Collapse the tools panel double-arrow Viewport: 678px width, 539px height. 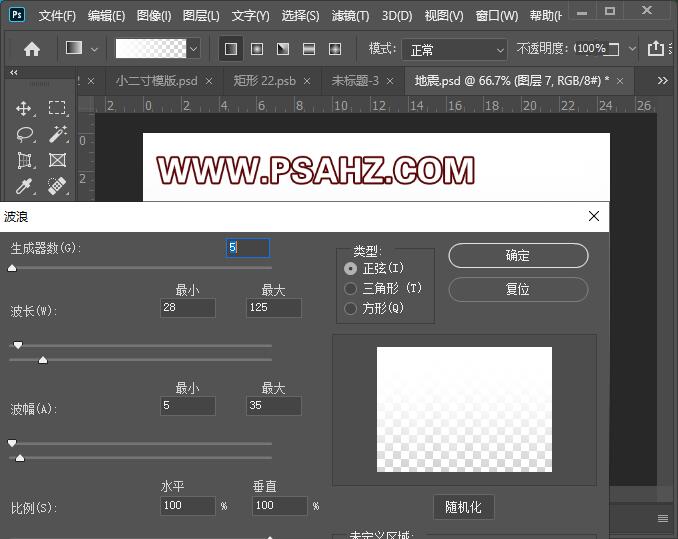tap(14, 73)
